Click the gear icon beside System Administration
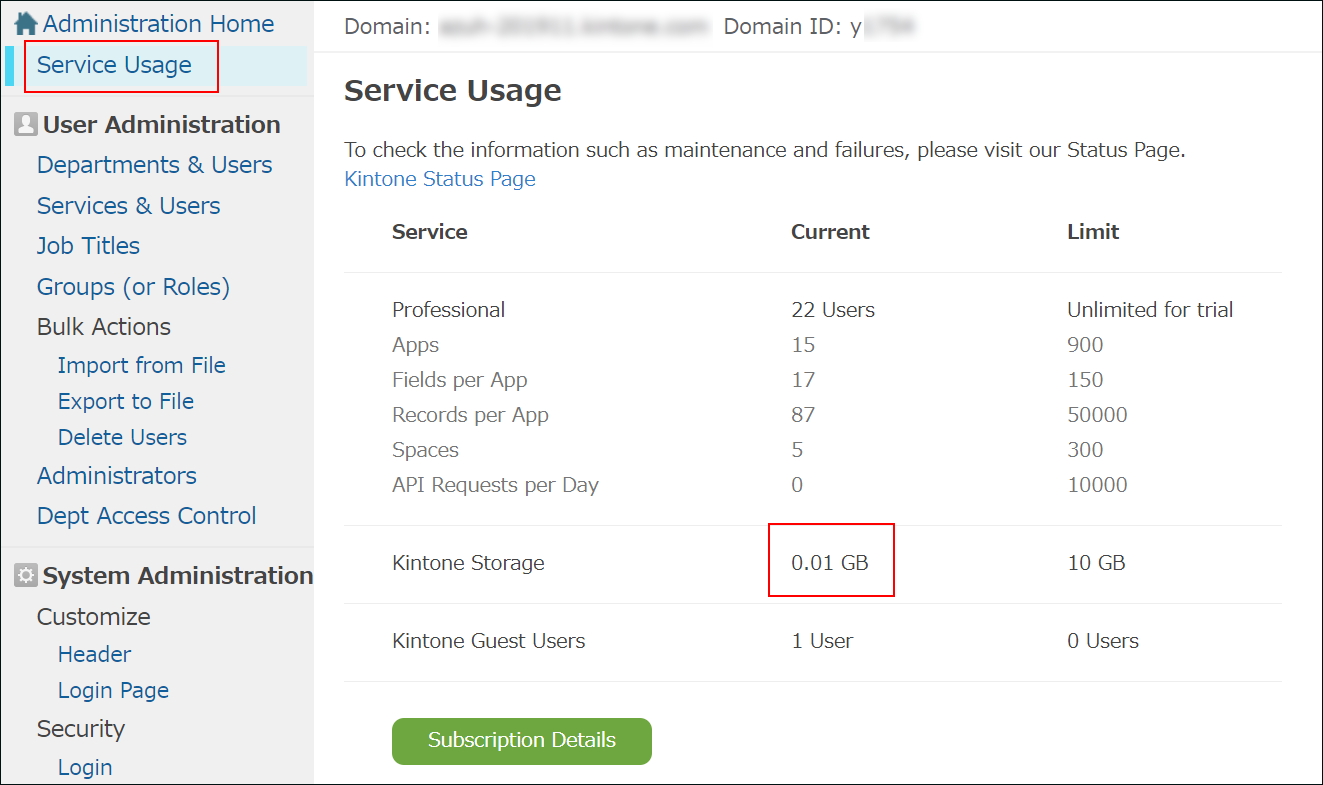1323x785 pixels. [25, 575]
